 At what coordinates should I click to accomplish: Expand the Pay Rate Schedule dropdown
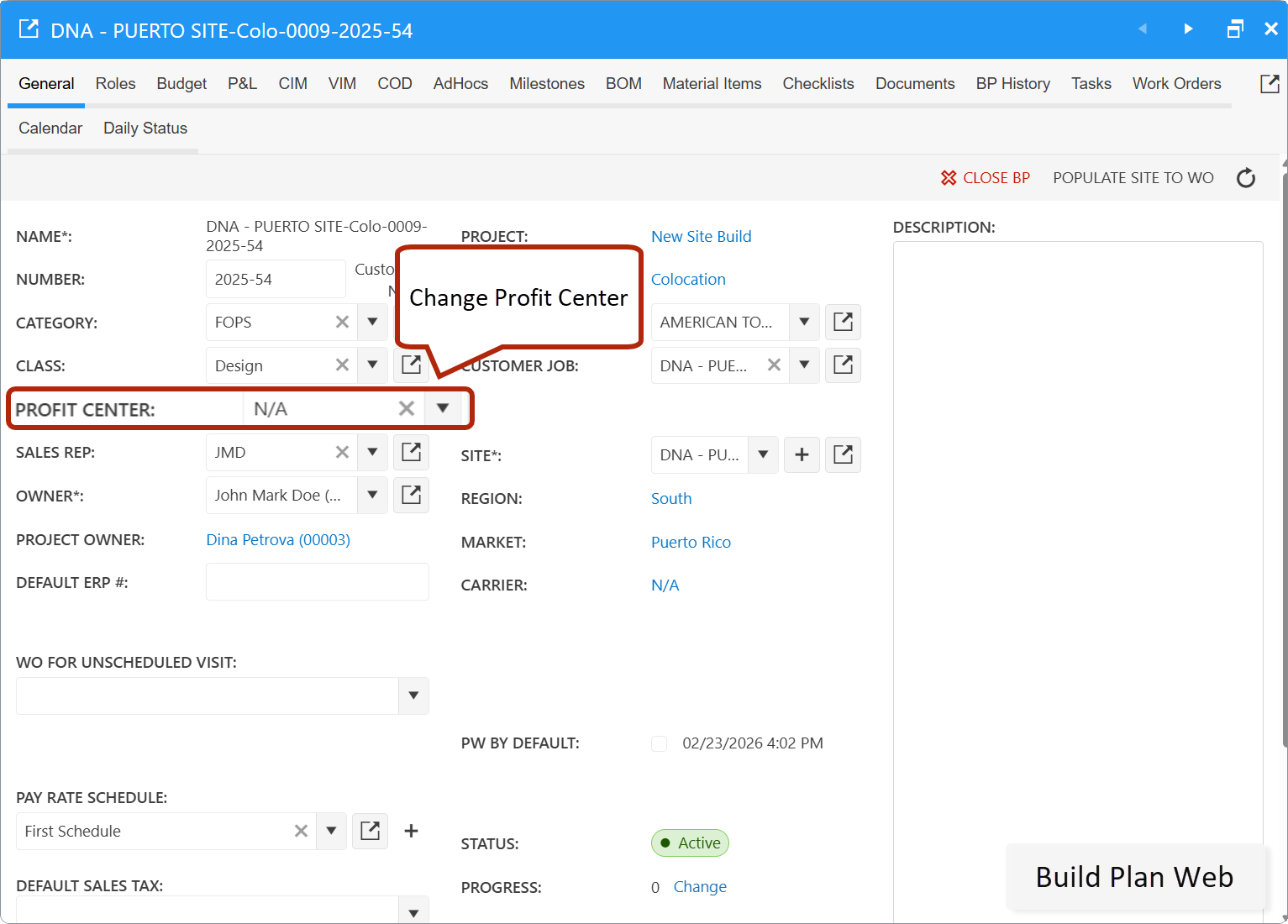[331, 831]
